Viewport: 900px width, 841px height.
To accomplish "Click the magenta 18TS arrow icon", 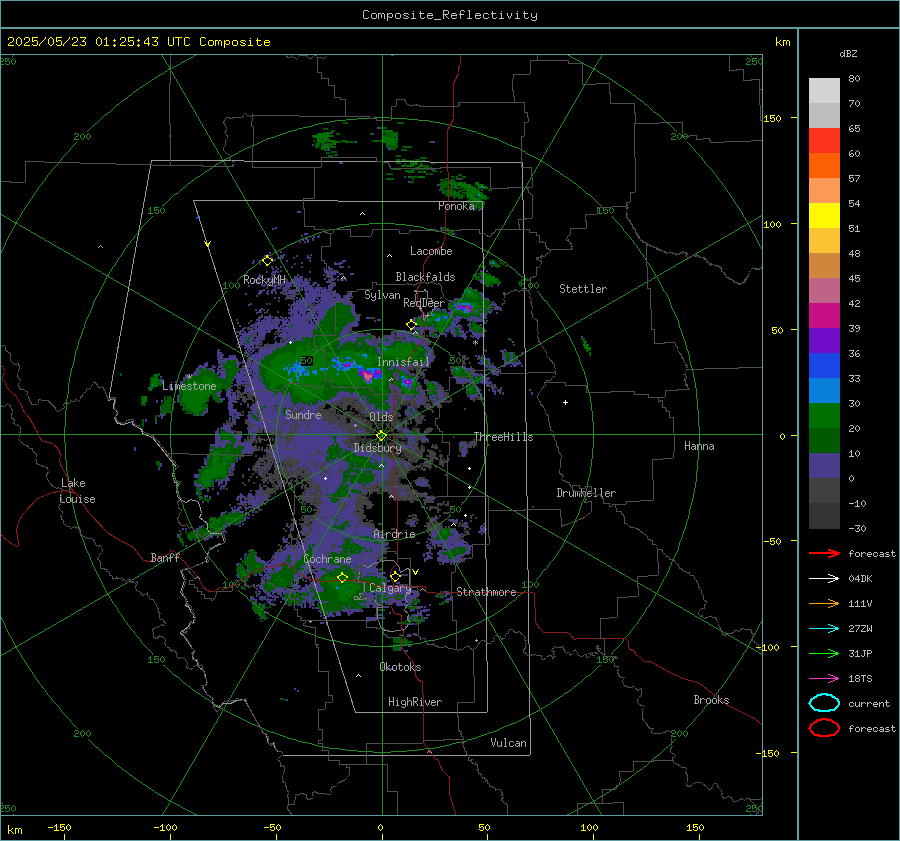I will coord(824,679).
